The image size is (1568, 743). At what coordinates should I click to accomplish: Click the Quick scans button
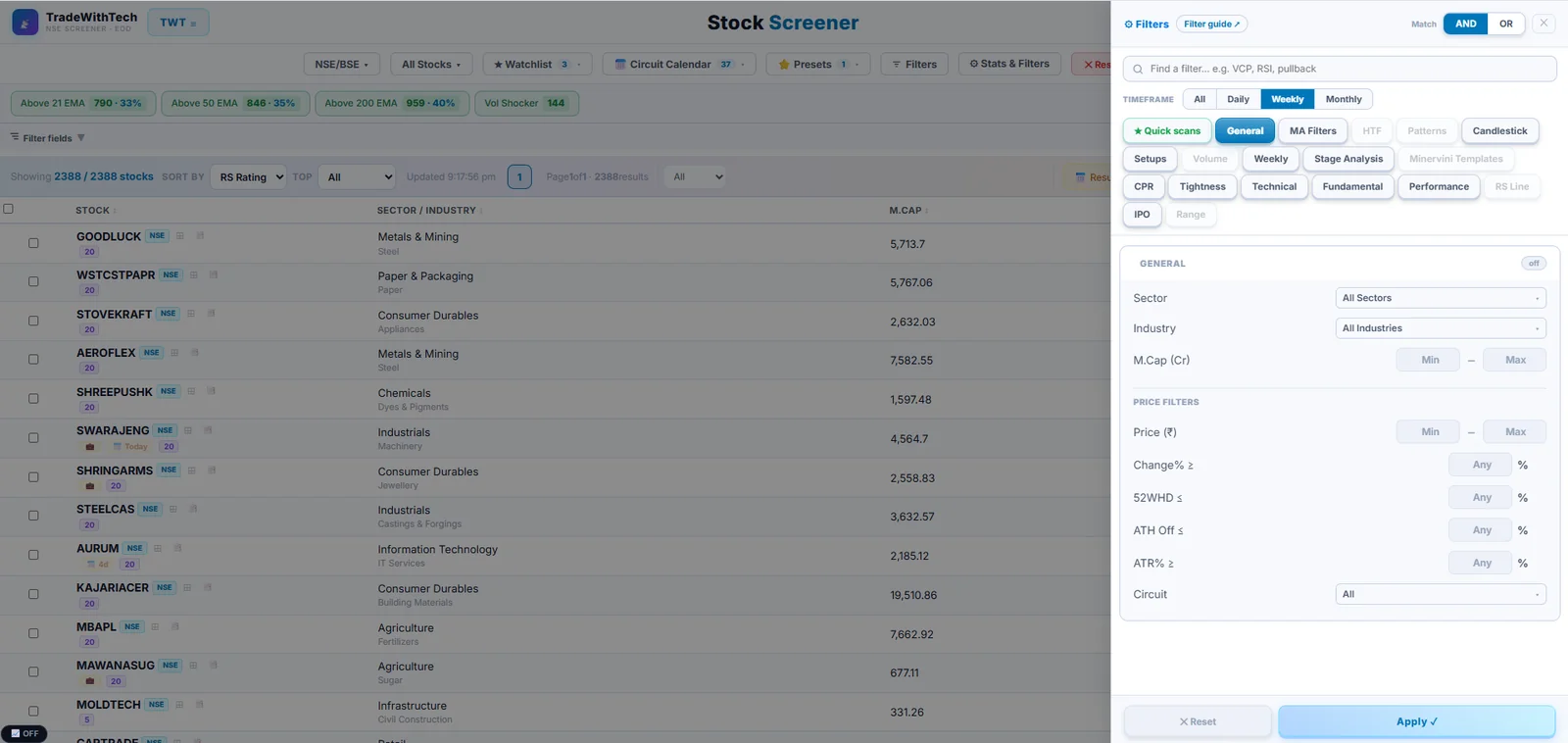coord(1167,130)
